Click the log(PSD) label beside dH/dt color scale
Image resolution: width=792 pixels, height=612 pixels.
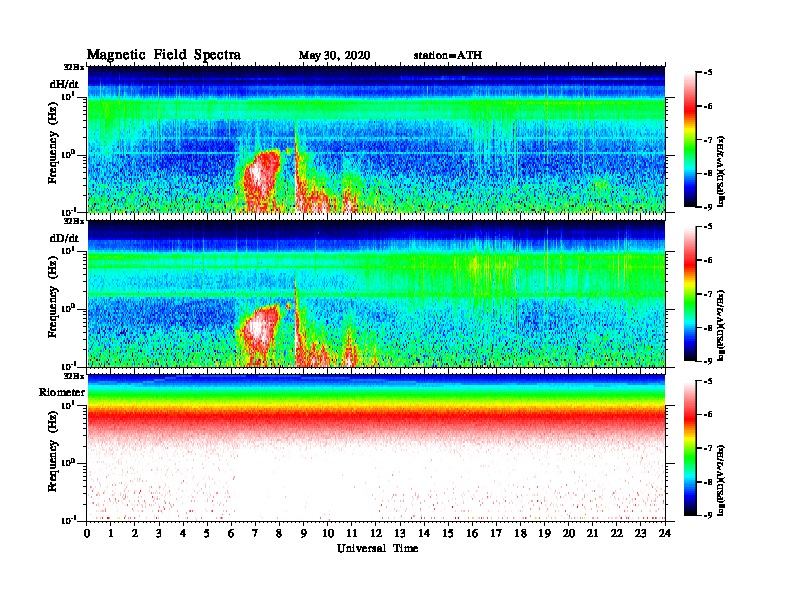coord(722,172)
